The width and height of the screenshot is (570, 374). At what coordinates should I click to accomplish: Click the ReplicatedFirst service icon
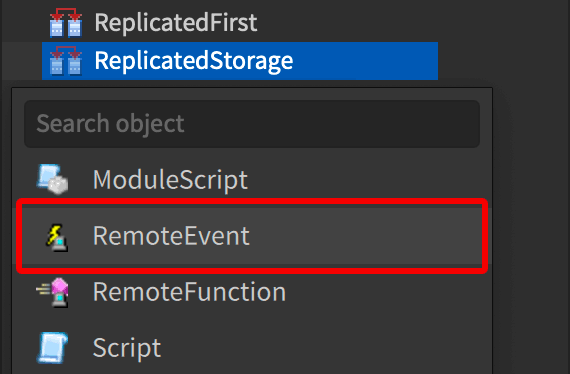coord(66,23)
